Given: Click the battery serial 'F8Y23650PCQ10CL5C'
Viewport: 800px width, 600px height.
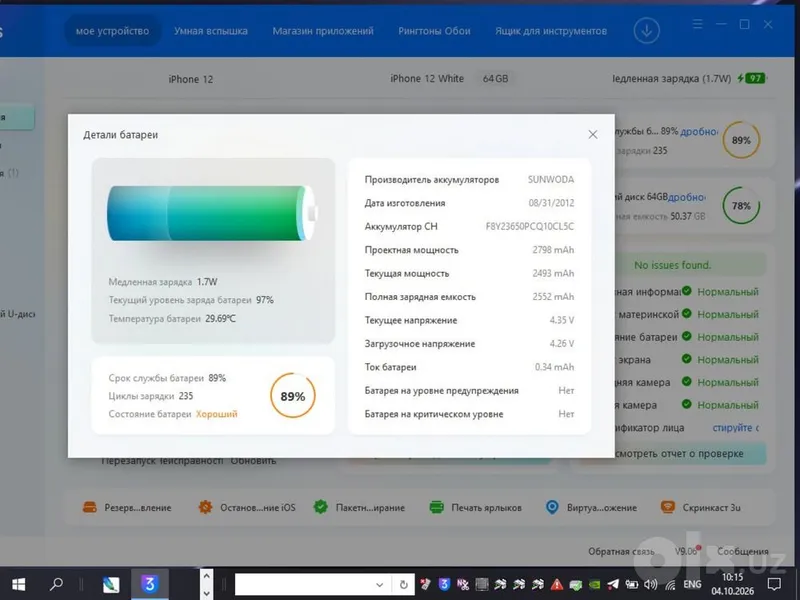Looking at the screenshot, I should [530, 227].
